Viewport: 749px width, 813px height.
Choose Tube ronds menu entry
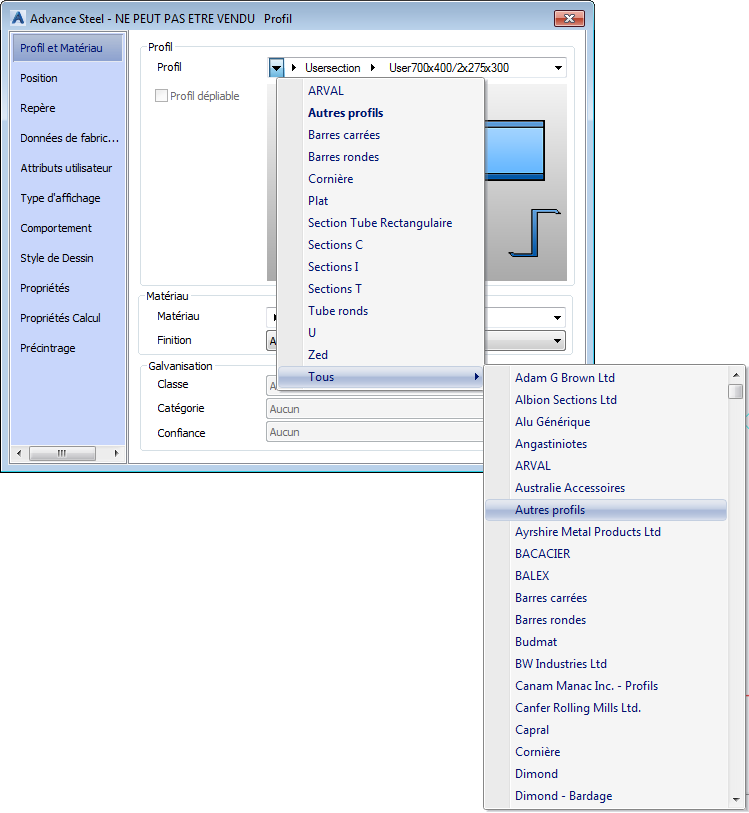click(x=381, y=311)
